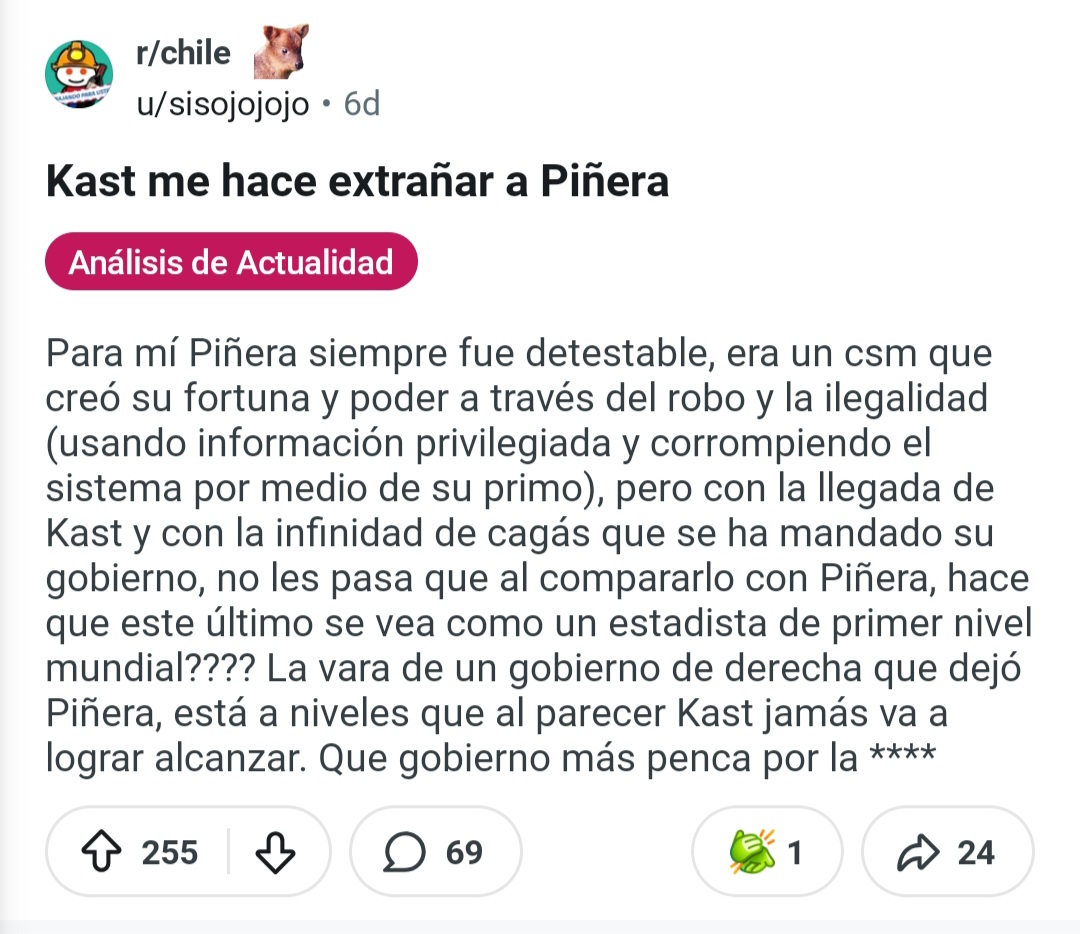Screen dimensions: 1080x934
Task: Click the word "Piñera" in the post title
Action: point(604,182)
